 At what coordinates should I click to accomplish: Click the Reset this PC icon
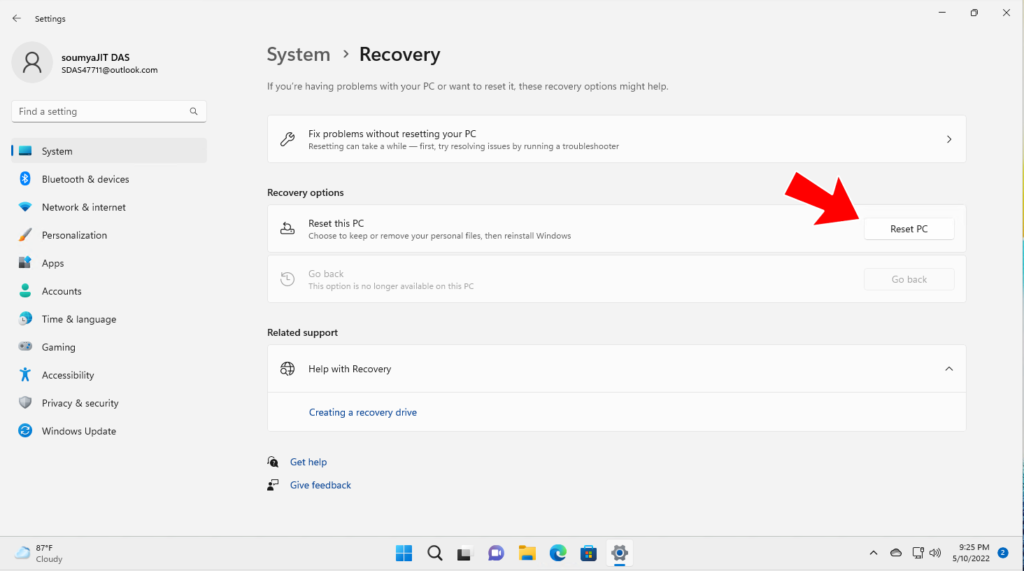tap(287, 229)
